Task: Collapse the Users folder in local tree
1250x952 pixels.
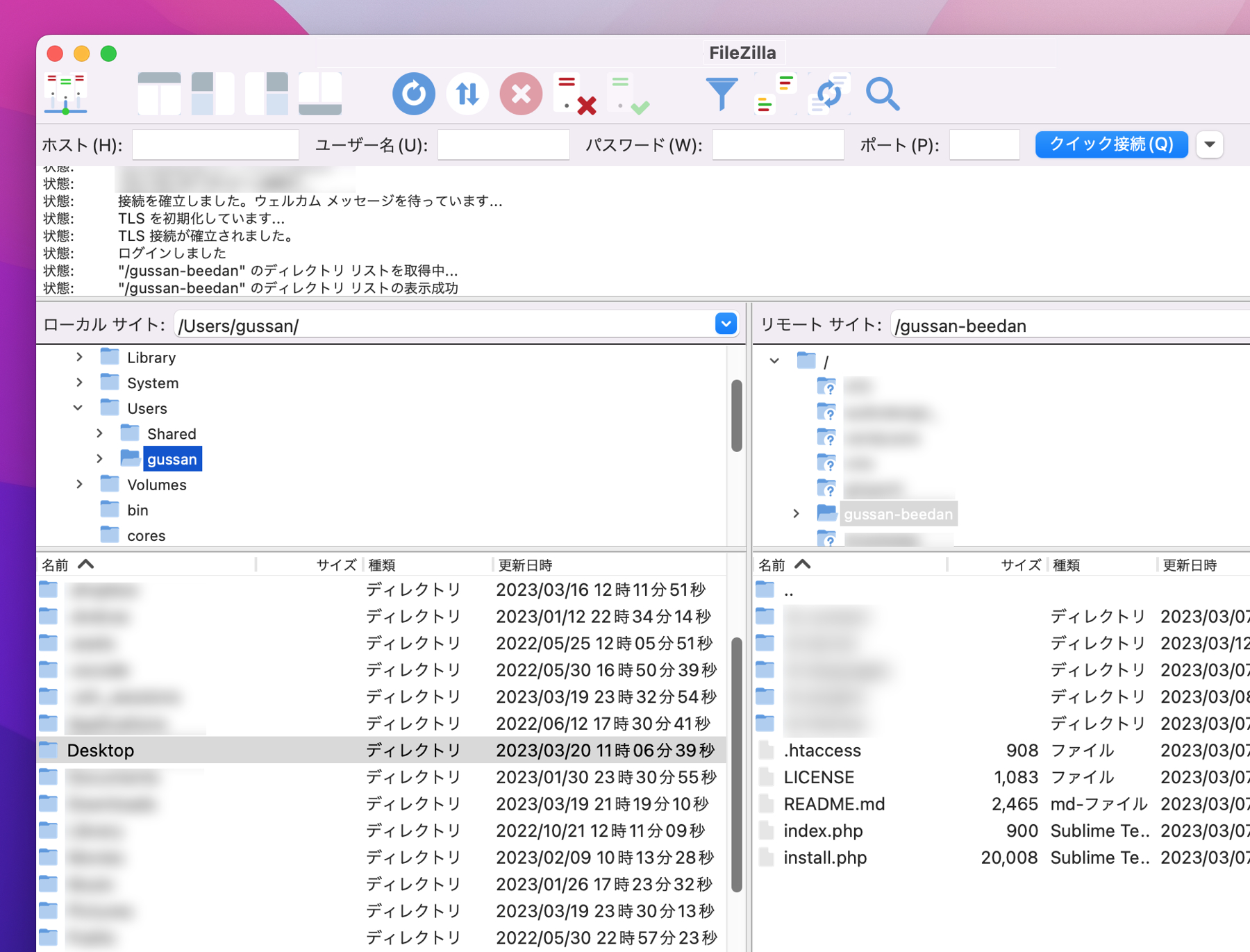Action: (x=78, y=408)
